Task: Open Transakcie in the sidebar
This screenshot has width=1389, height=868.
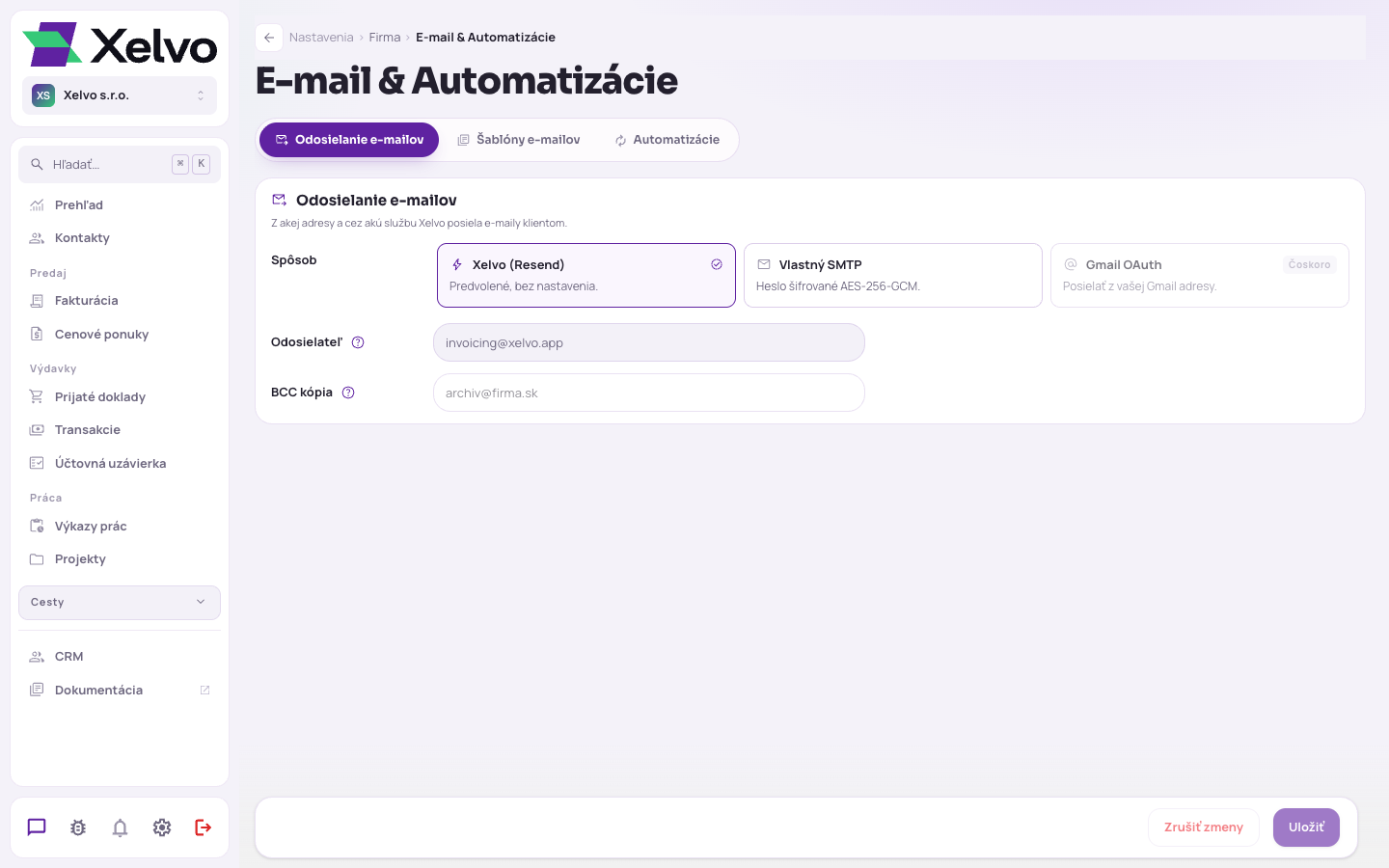Action: coord(120,430)
